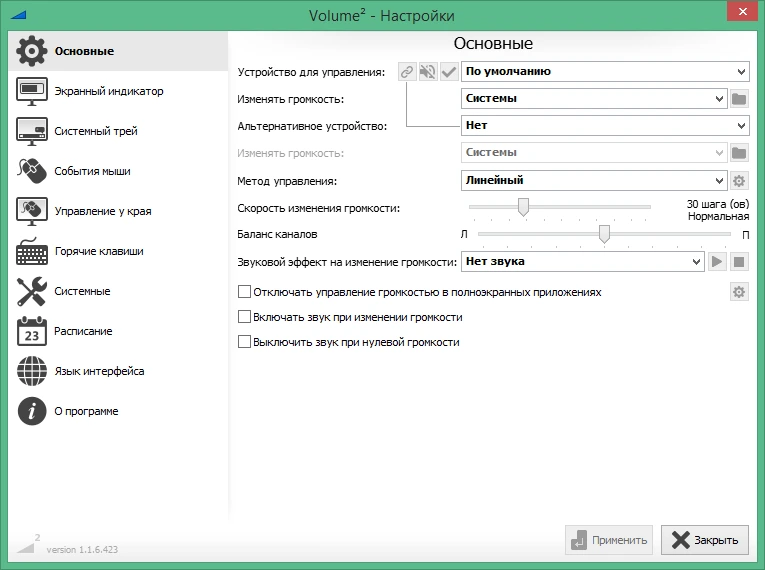Image resolution: width=765 pixels, height=570 pixels.
Task: Click the gear icon for fullscreen applications option
Action: [x=739, y=292]
